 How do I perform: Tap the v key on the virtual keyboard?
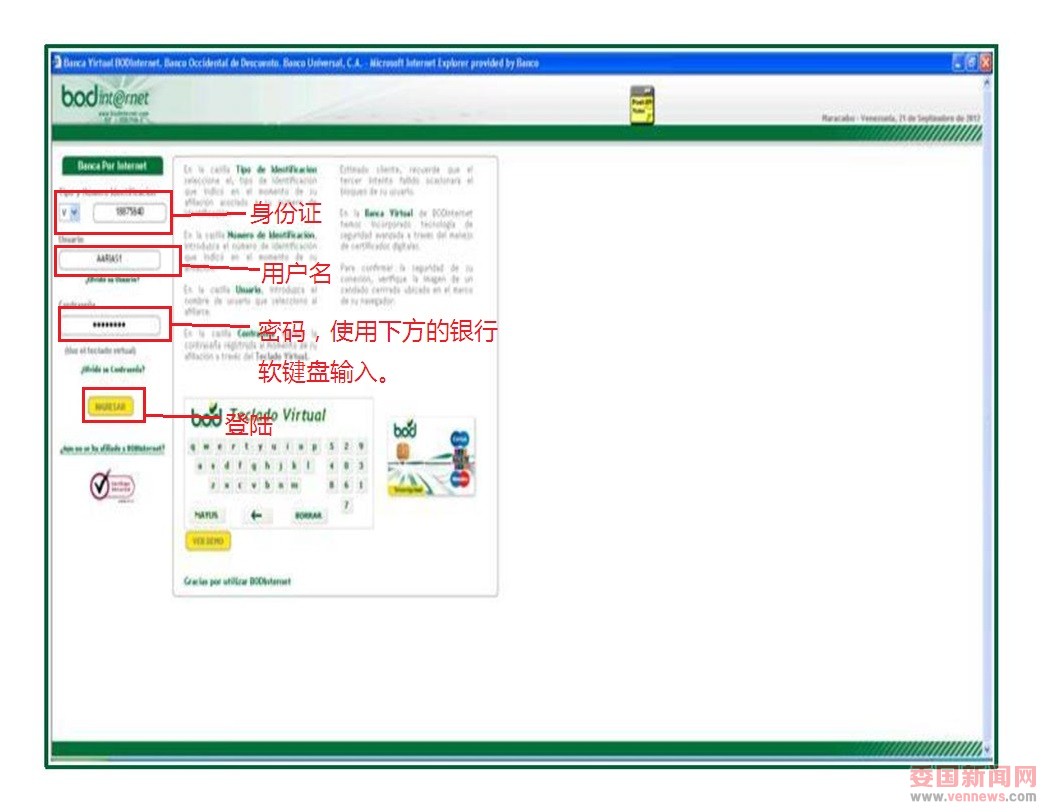254,485
